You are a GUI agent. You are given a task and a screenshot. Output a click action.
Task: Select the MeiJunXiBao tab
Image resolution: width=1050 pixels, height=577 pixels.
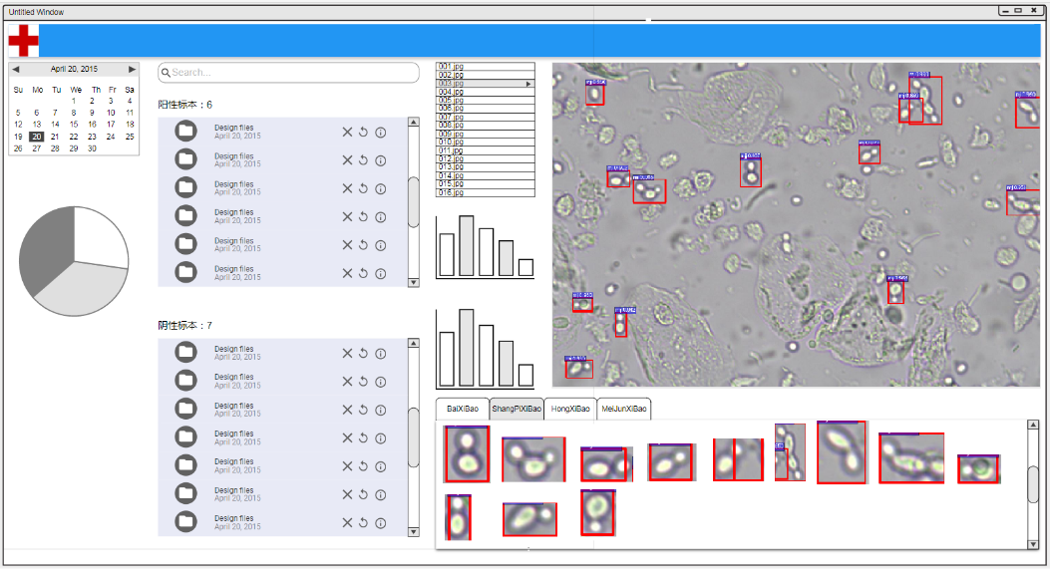tap(624, 409)
